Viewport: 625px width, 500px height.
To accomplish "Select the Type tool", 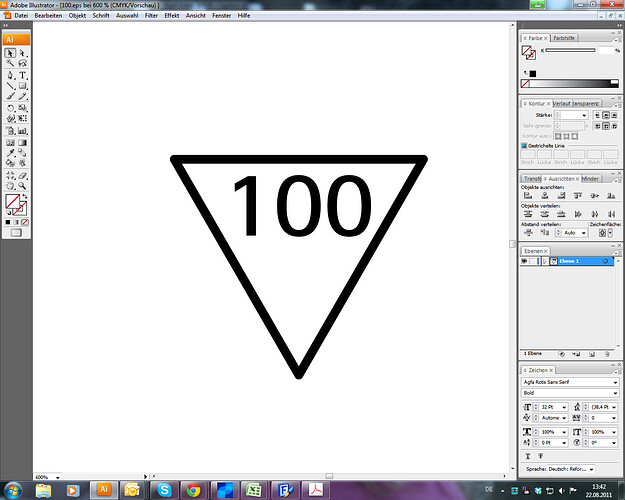I will [x=23, y=75].
